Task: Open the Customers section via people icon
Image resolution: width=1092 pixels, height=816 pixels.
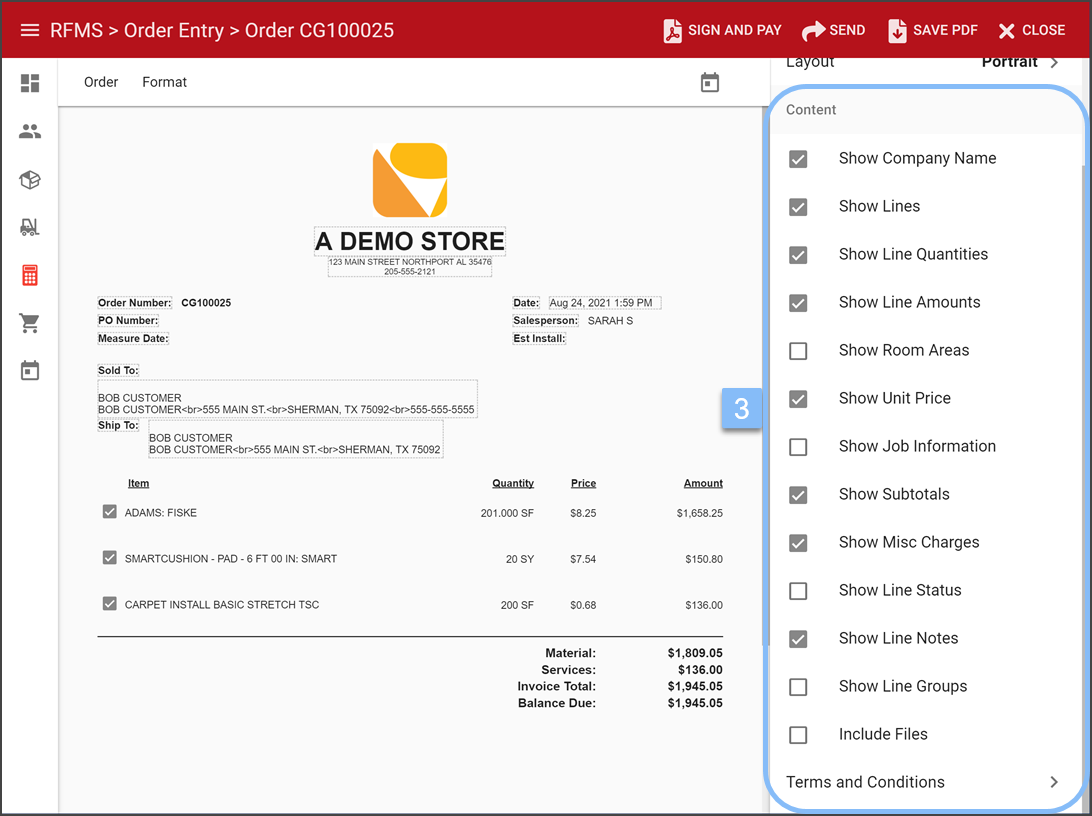Action: 29,131
